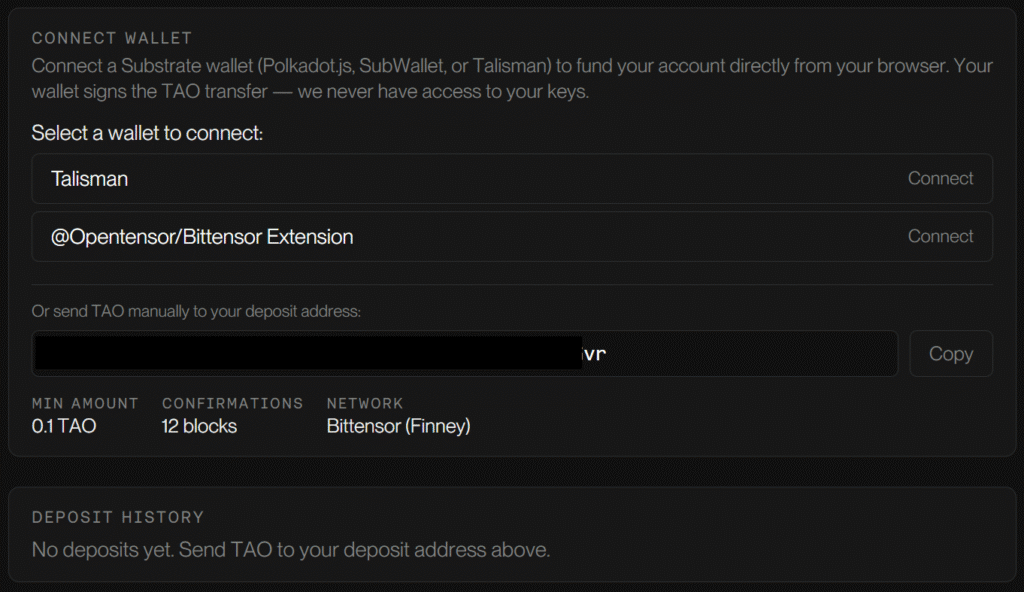Click the 'Or send TAO manually' text
Image resolution: width=1024 pixels, height=592 pixels.
[196, 311]
